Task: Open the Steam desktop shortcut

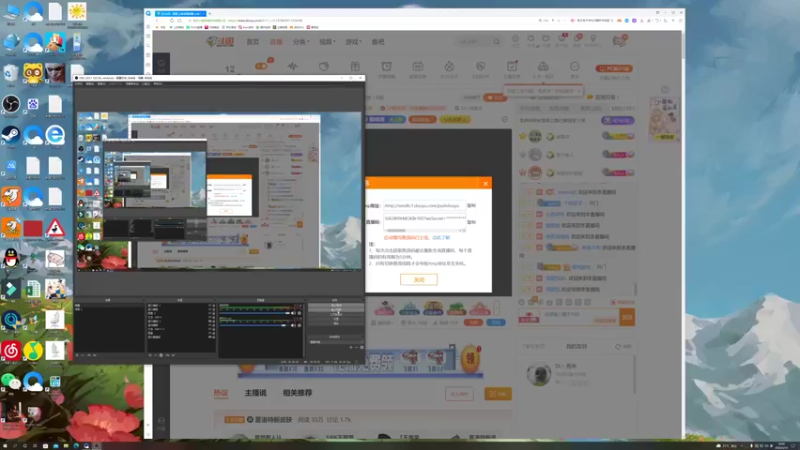Action: 10,136
